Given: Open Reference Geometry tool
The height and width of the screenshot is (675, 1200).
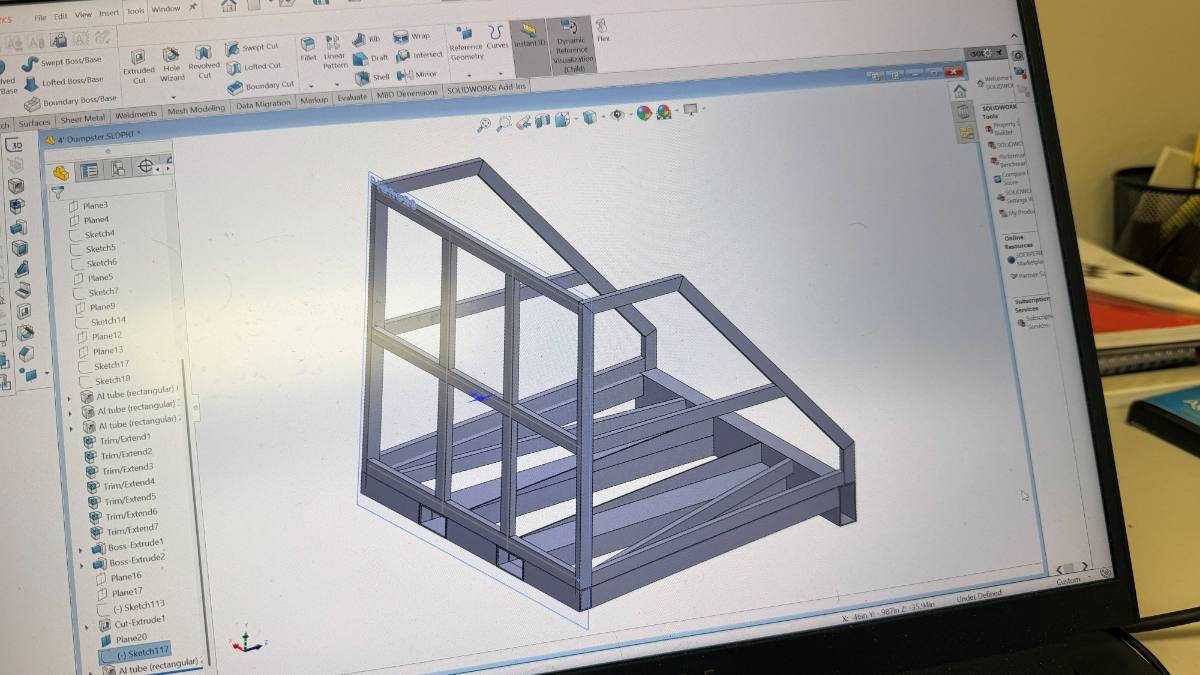Looking at the screenshot, I should (465, 44).
